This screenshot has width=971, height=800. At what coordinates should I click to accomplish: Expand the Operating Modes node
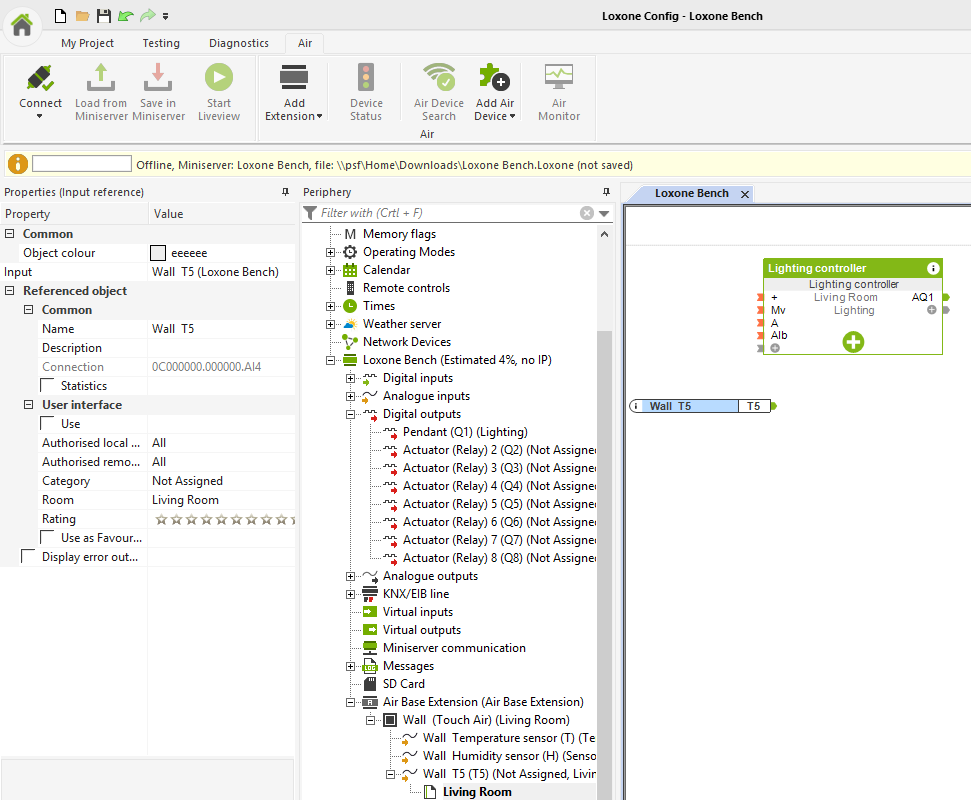pos(330,252)
